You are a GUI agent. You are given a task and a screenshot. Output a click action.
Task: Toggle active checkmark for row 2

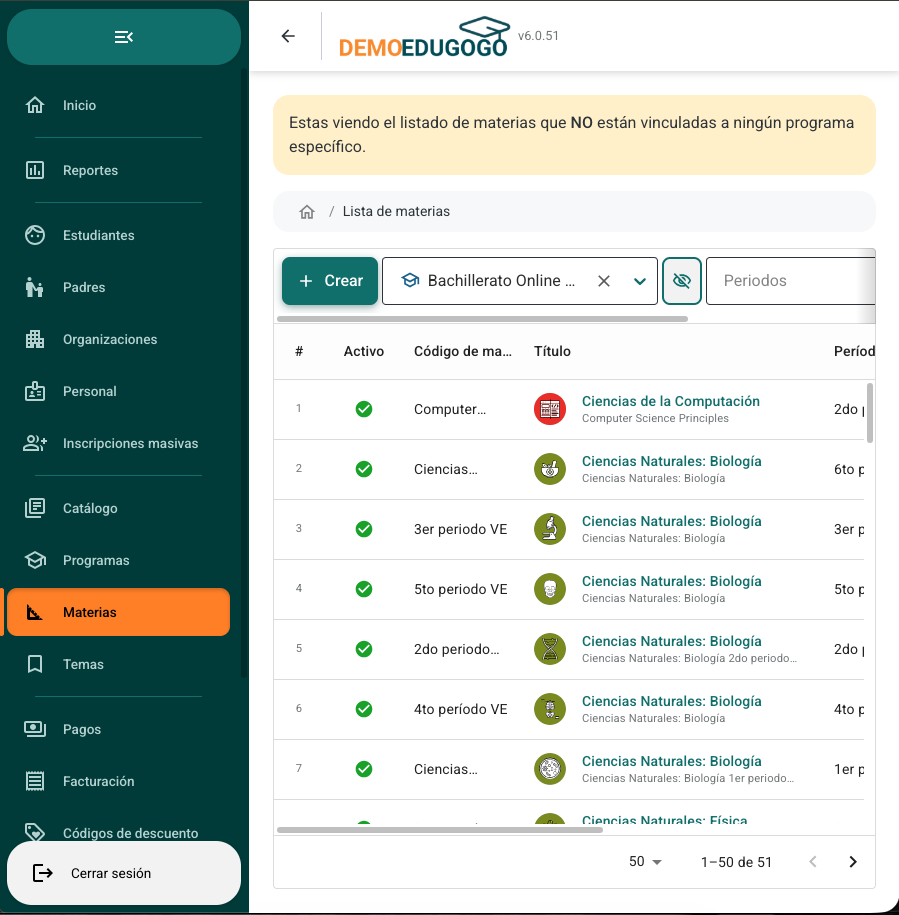coord(364,469)
